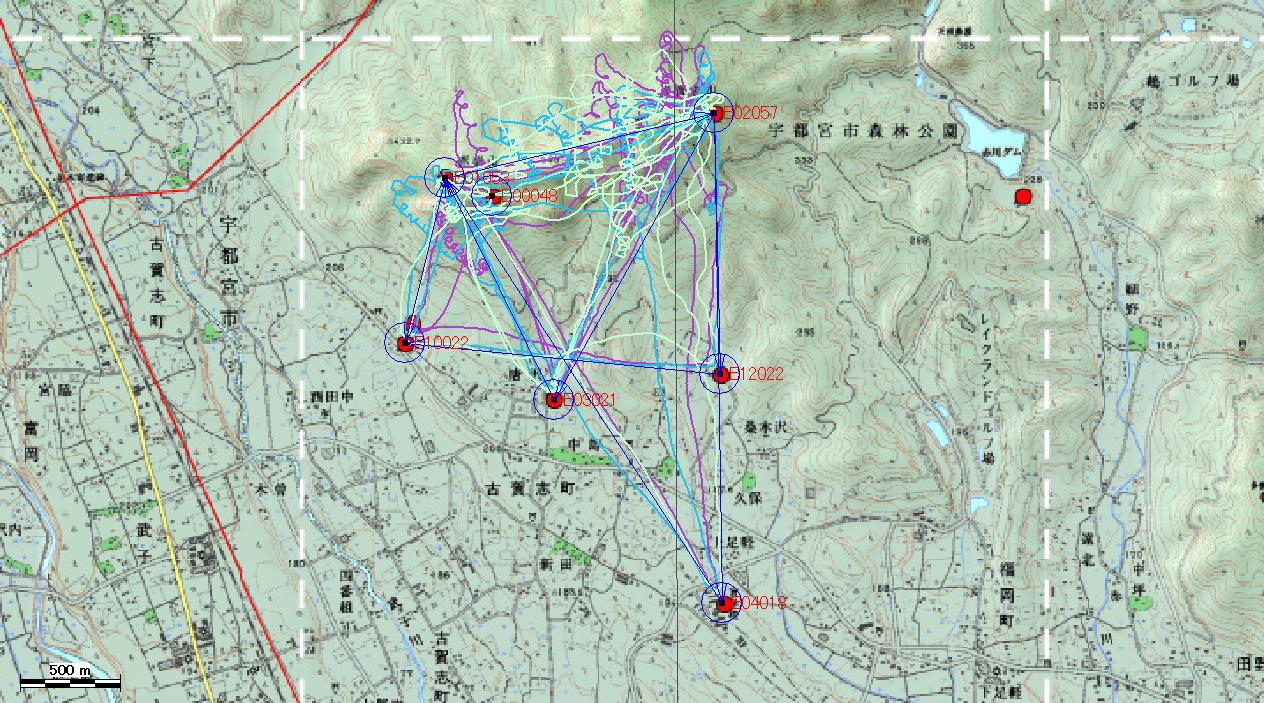Click the E03021 red text label

[x=590, y=400]
